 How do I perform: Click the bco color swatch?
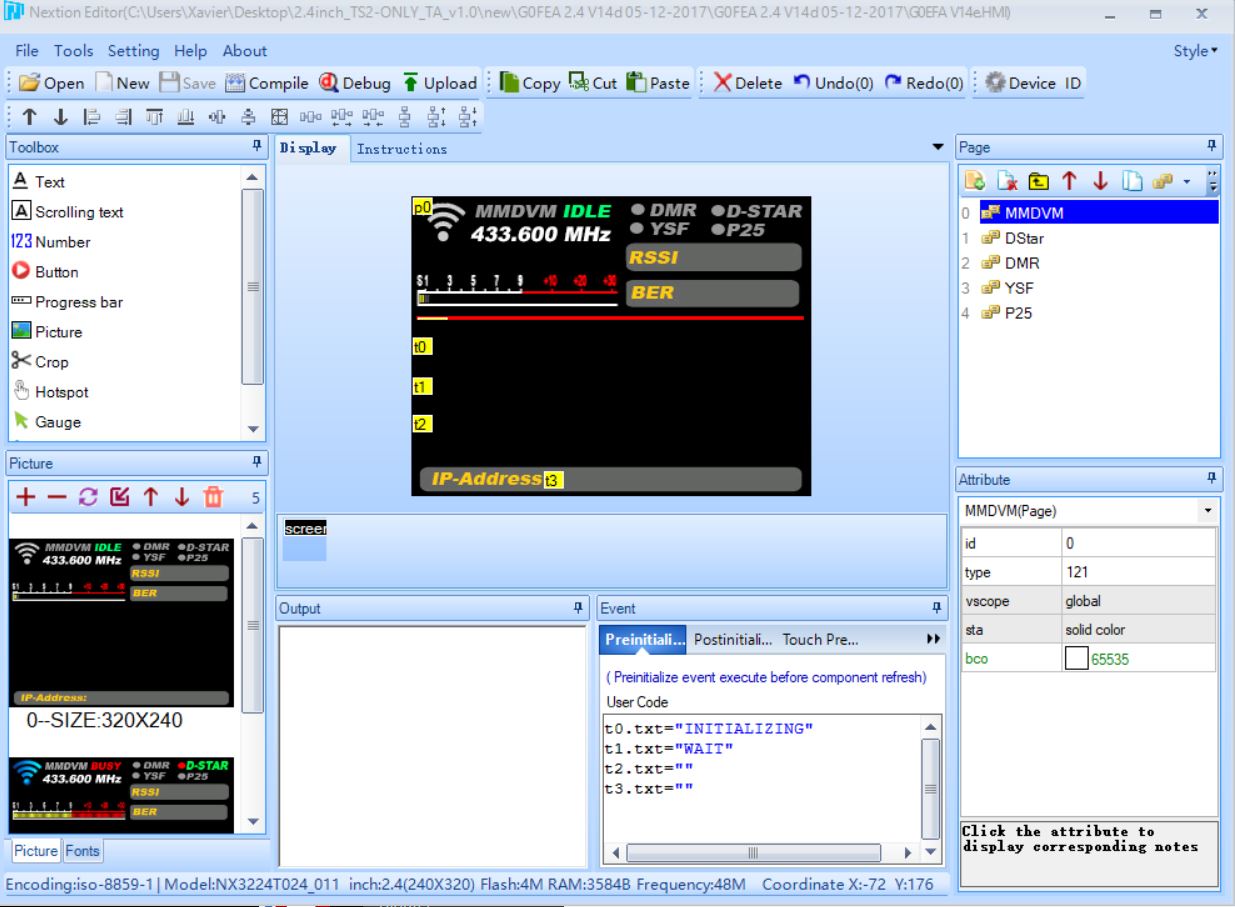1076,659
